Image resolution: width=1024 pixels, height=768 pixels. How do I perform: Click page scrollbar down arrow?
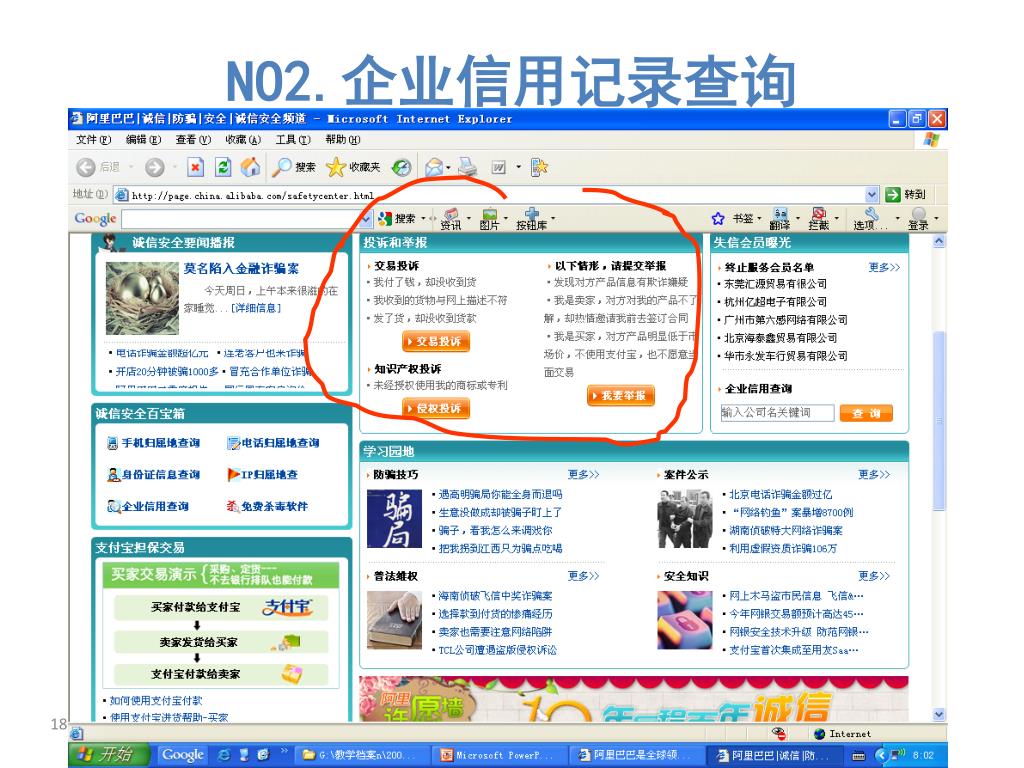(939, 715)
